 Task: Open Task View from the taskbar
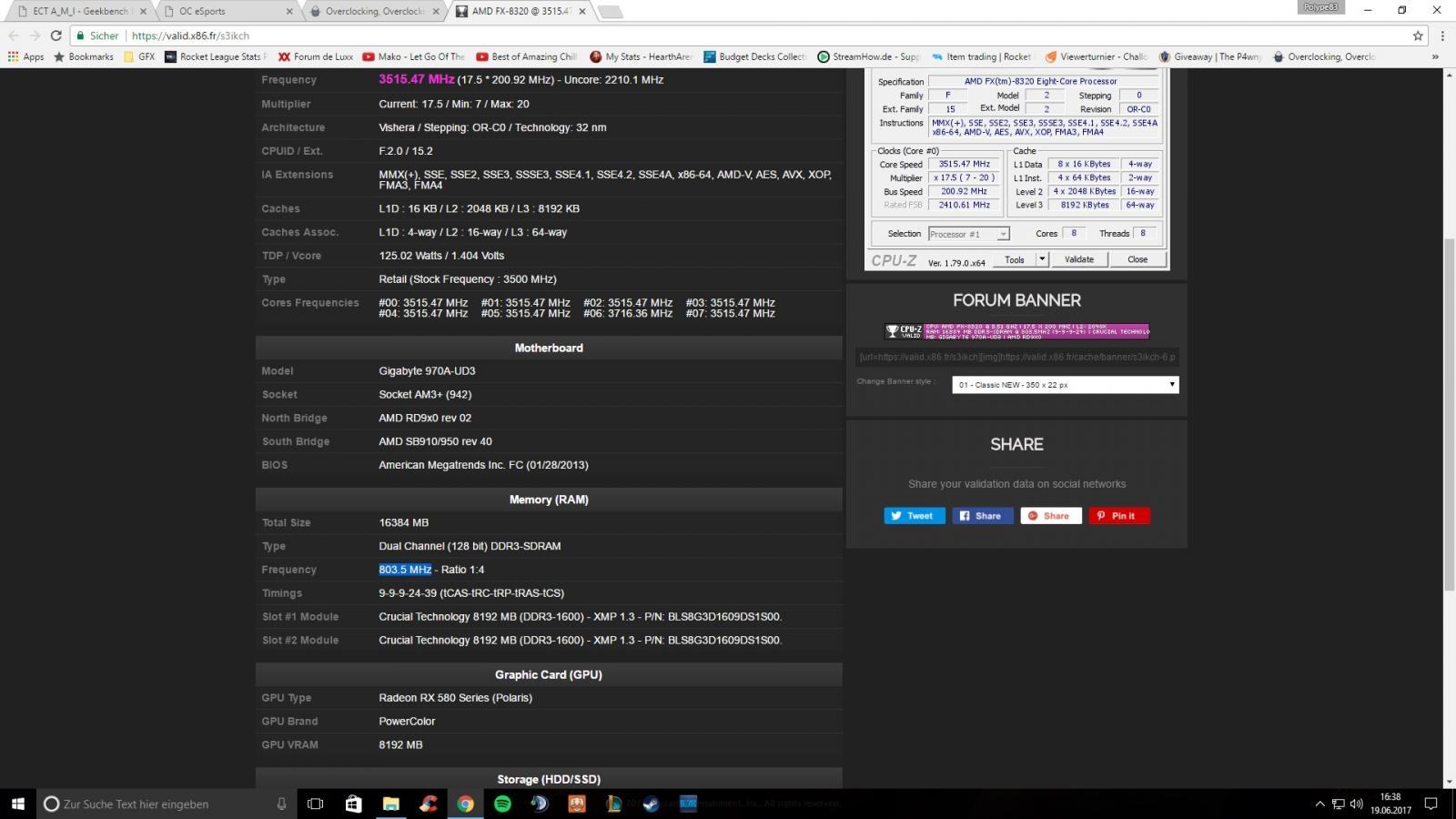316,804
